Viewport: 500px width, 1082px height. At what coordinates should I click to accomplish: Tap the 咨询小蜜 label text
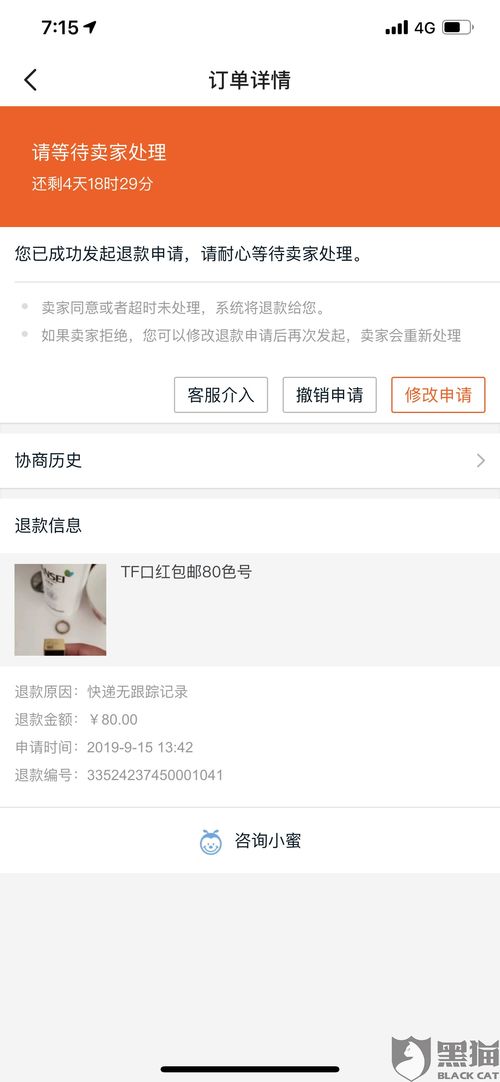pyautogui.click(x=268, y=841)
